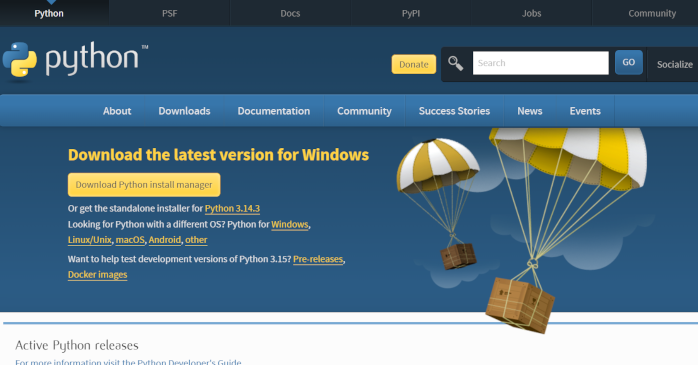Open the About menu
Viewport: 698px width, 365px height.
click(117, 111)
